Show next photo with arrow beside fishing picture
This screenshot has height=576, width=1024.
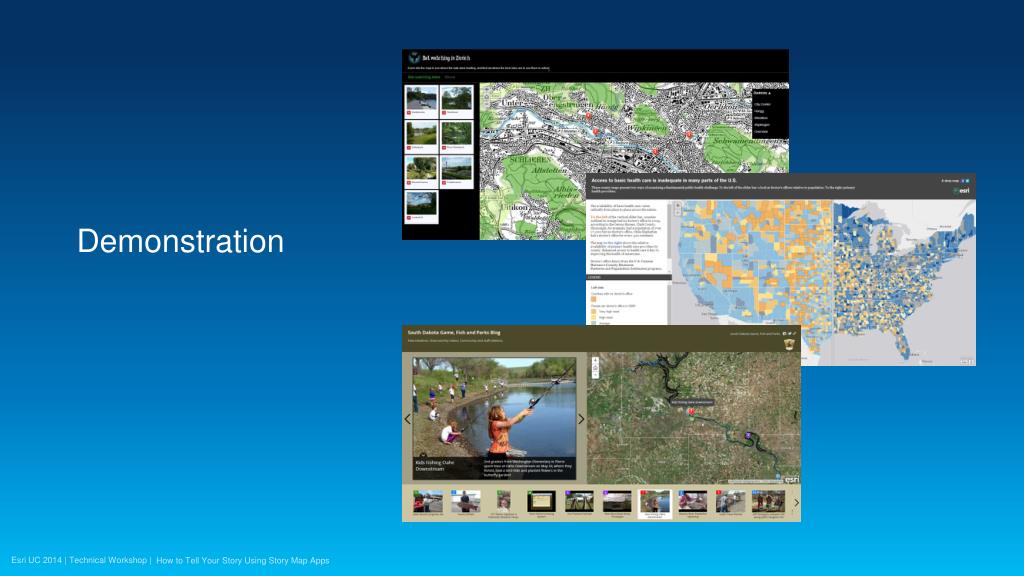pyautogui.click(x=581, y=419)
